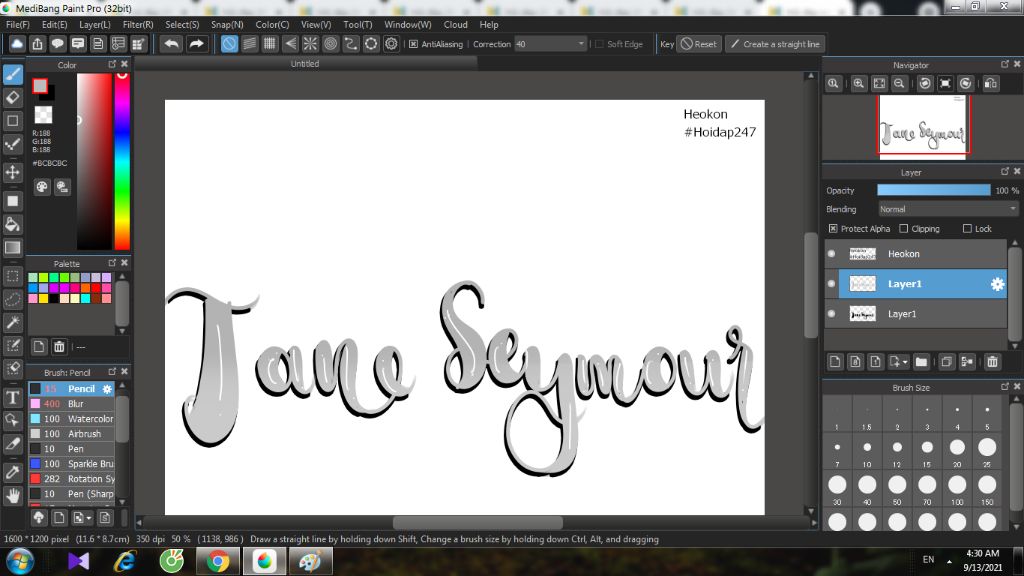Viewport: 1024px width, 576px height.
Task: Select the Brush tool
Action: [12, 74]
